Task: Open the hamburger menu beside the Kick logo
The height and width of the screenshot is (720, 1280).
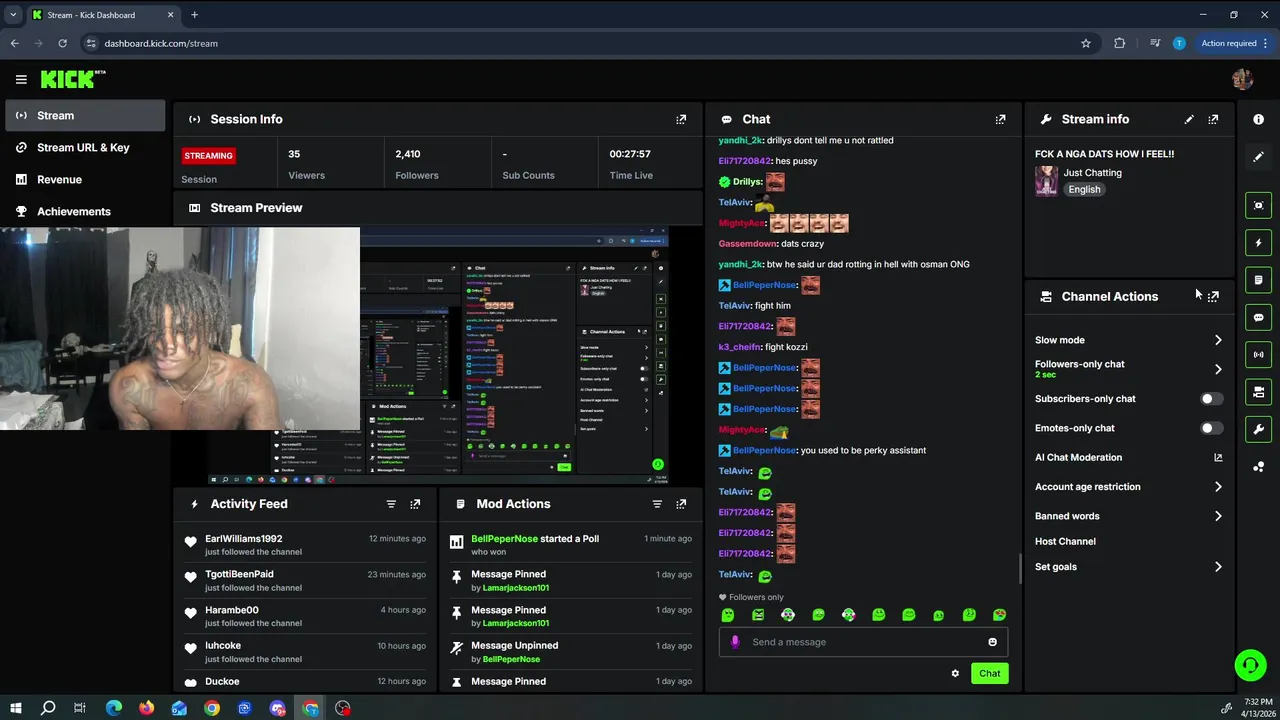Action: point(21,79)
